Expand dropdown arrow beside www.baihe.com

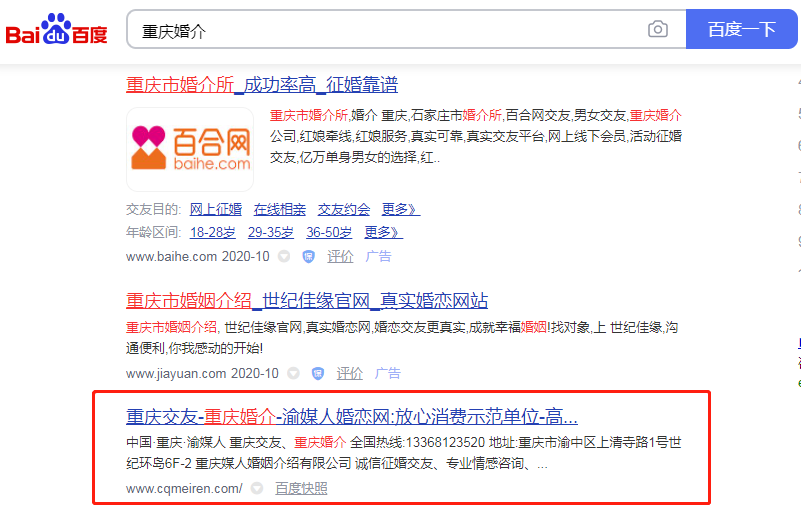pos(284,257)
